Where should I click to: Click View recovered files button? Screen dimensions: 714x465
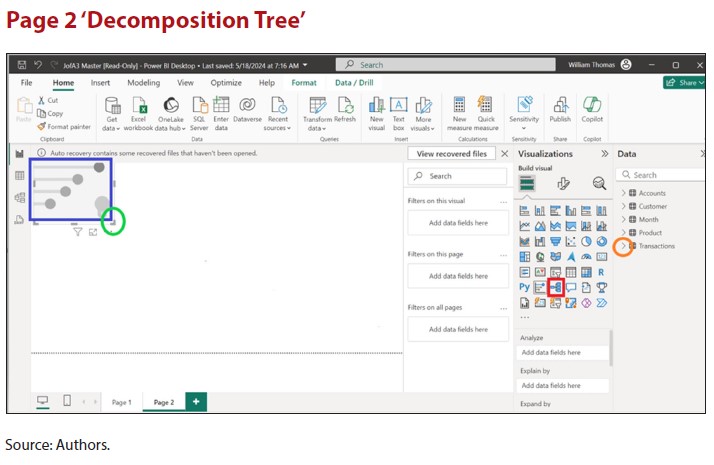pos(452,154)
